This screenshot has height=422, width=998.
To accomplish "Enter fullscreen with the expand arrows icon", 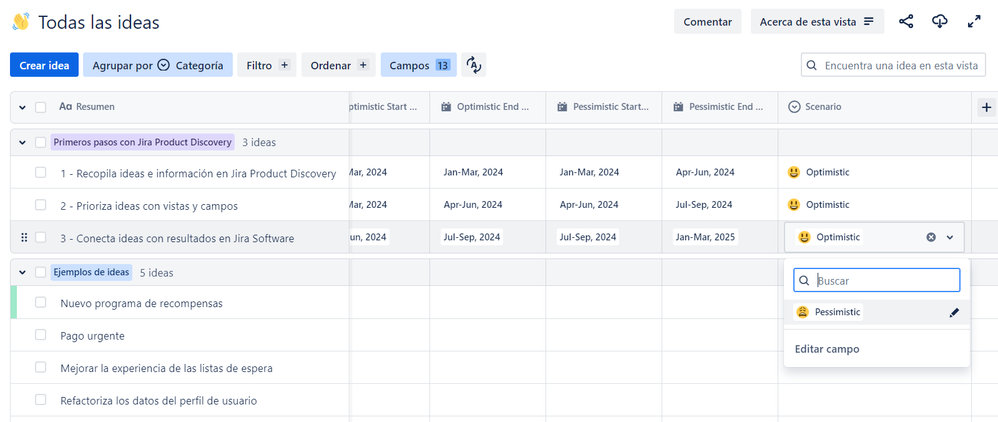I will click(974, 22).
